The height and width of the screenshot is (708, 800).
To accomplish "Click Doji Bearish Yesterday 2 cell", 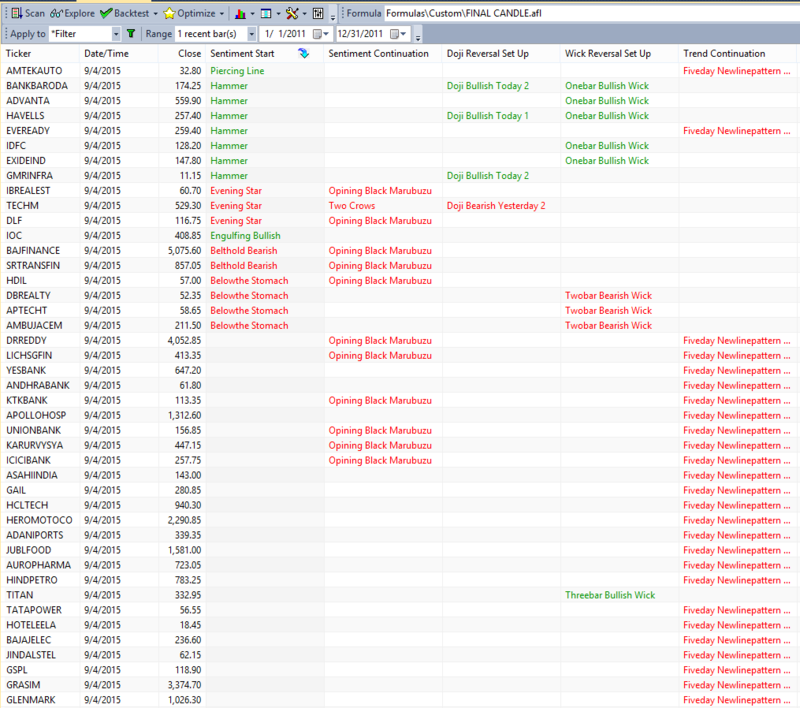I will [x=496, y=206].
